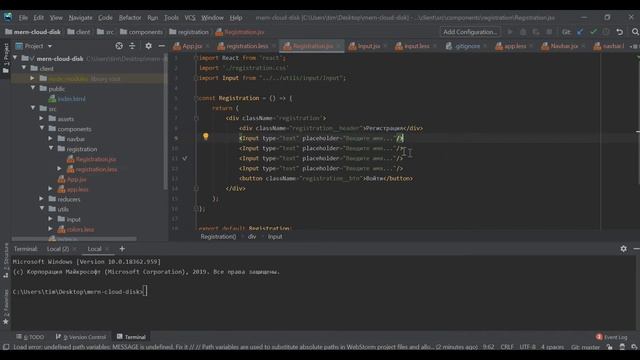Click the terminal command prompt line
The image size is (640, 360).
pos(80,291)
